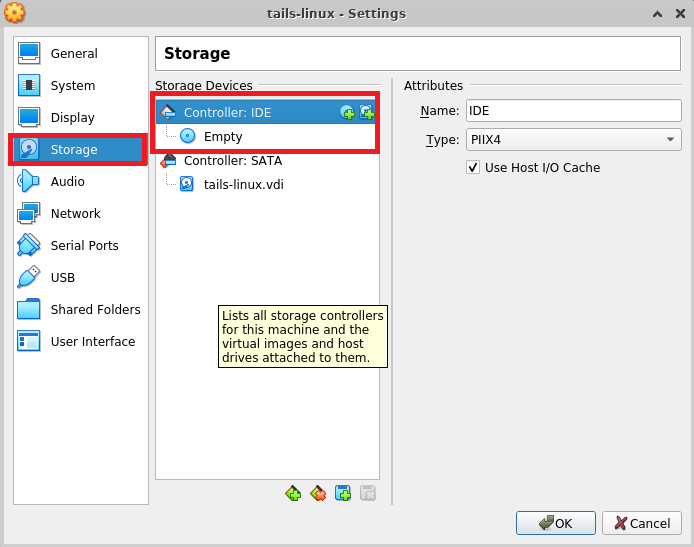Roll up window using title bar arrow

(658, 14)
